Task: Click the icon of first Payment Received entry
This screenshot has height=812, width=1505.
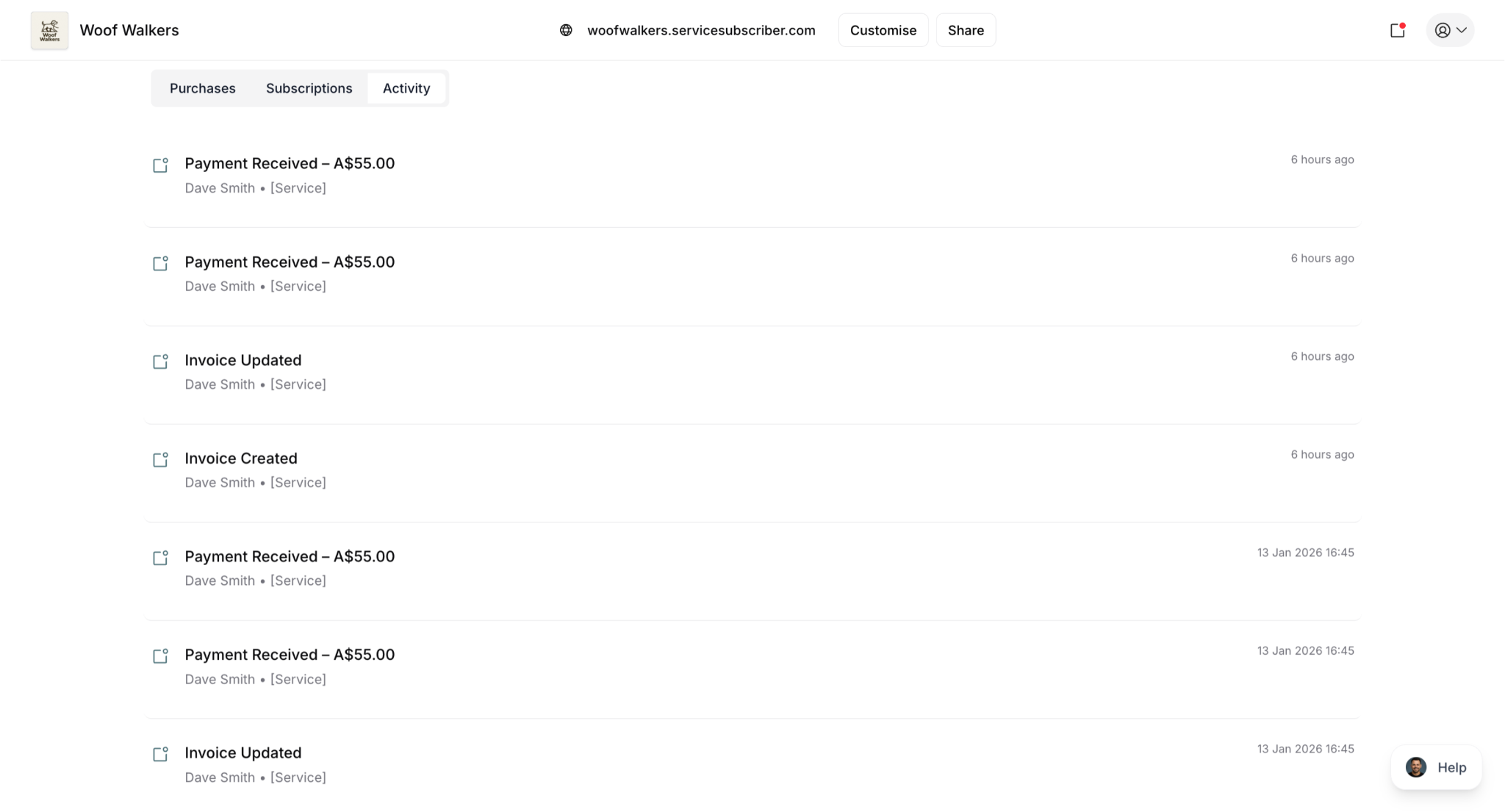Action: [x=160, y=165]
